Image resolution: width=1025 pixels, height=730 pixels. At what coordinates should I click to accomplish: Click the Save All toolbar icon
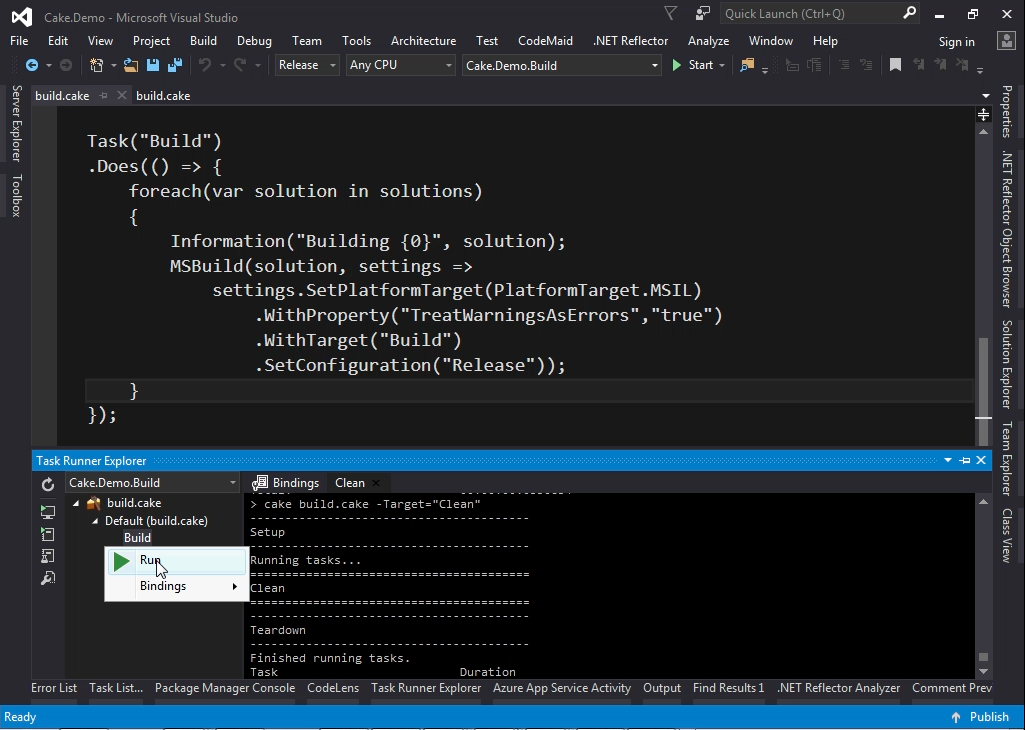[x=175, y=65]
